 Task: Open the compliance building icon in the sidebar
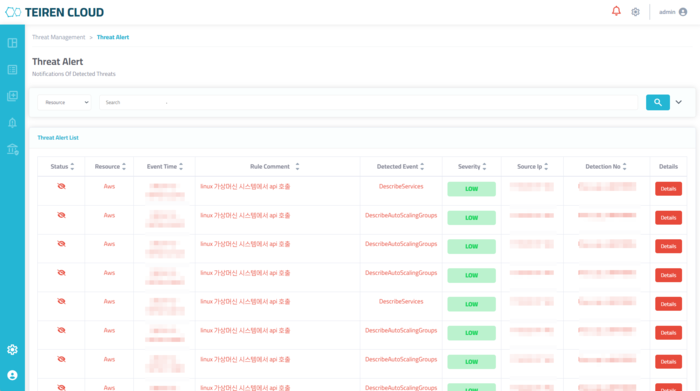(12, 150)
